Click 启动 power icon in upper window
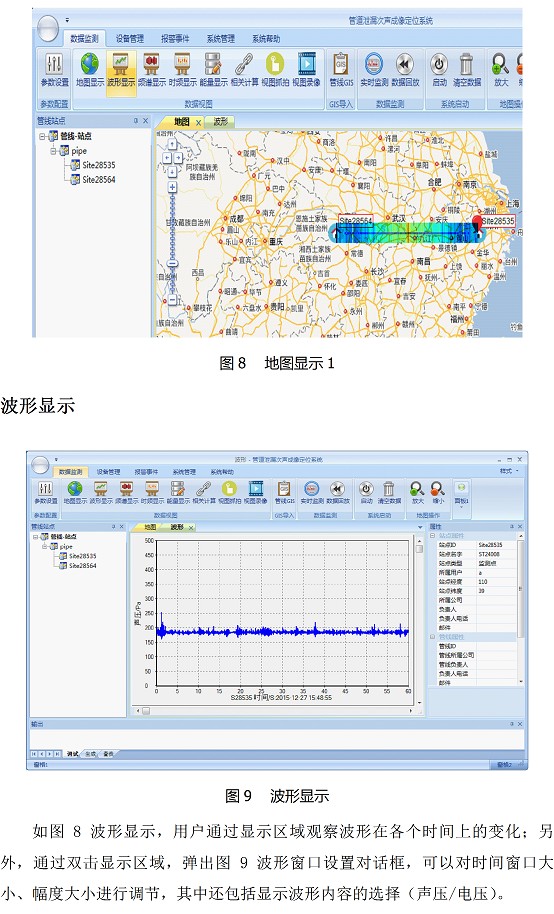This screenshot has height=914, width=554. click(x=439, y=69)
